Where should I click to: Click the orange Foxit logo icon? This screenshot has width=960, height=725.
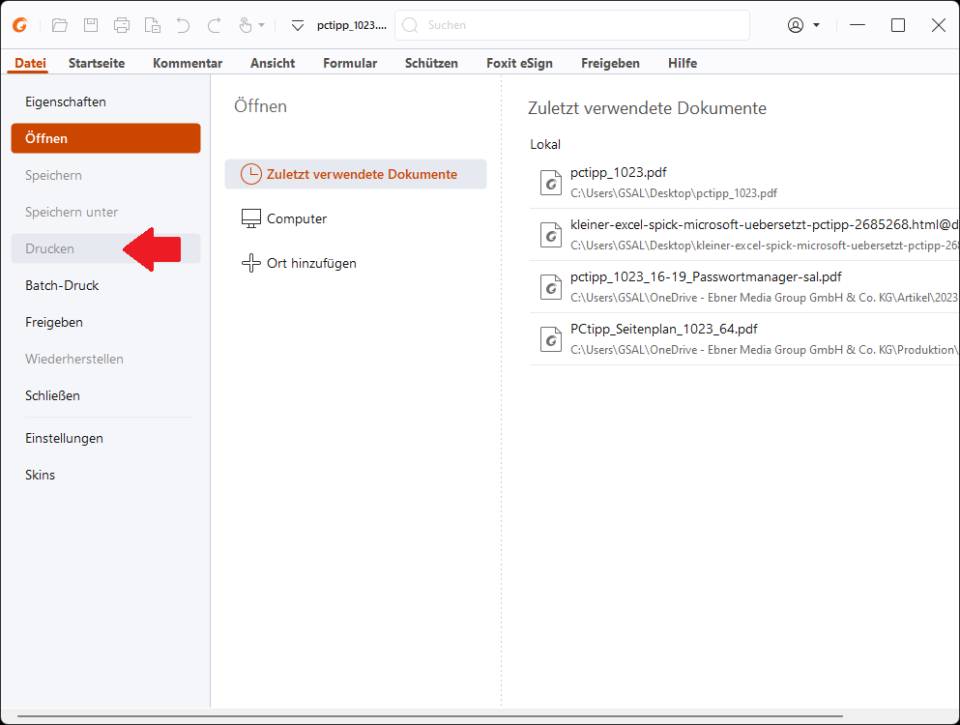pyautogui.click(x=18, y=25)
